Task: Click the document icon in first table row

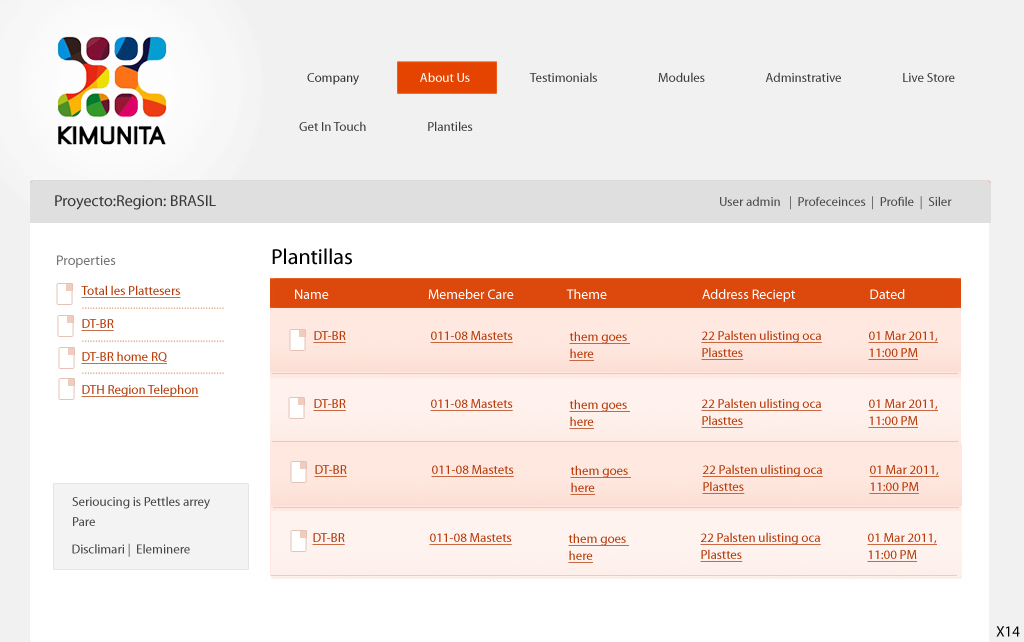Action: [x=298, y=340]
